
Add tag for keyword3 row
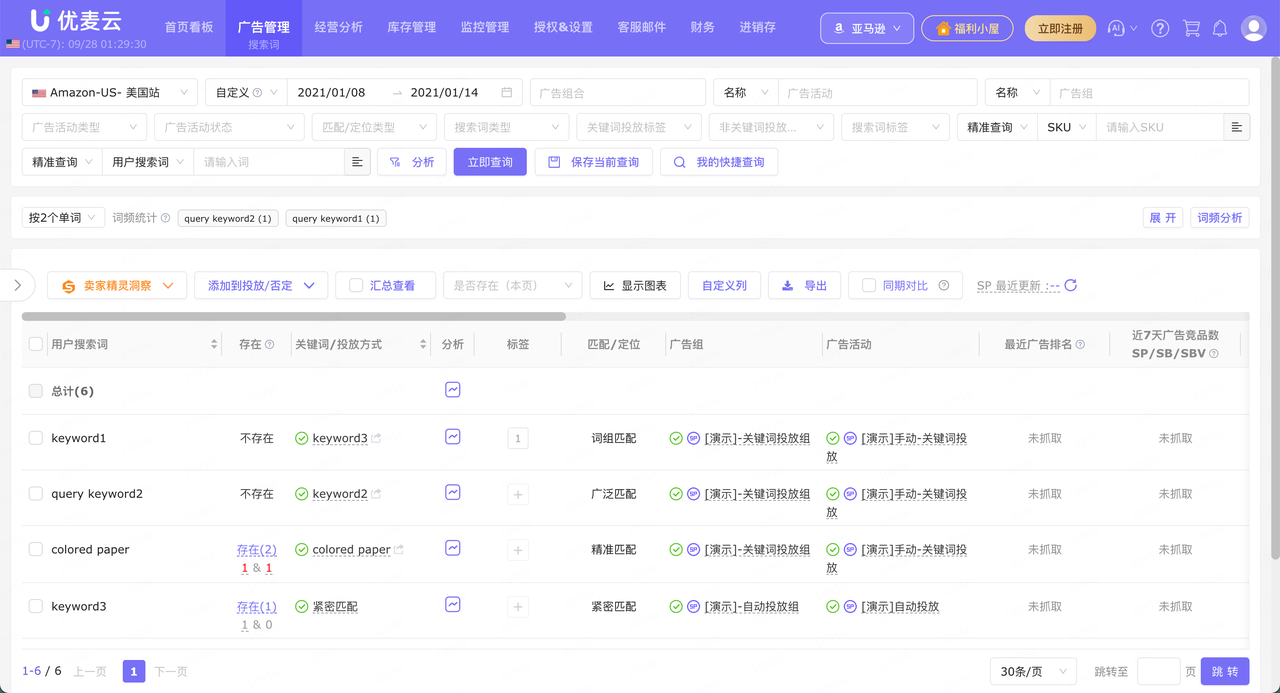518,606
